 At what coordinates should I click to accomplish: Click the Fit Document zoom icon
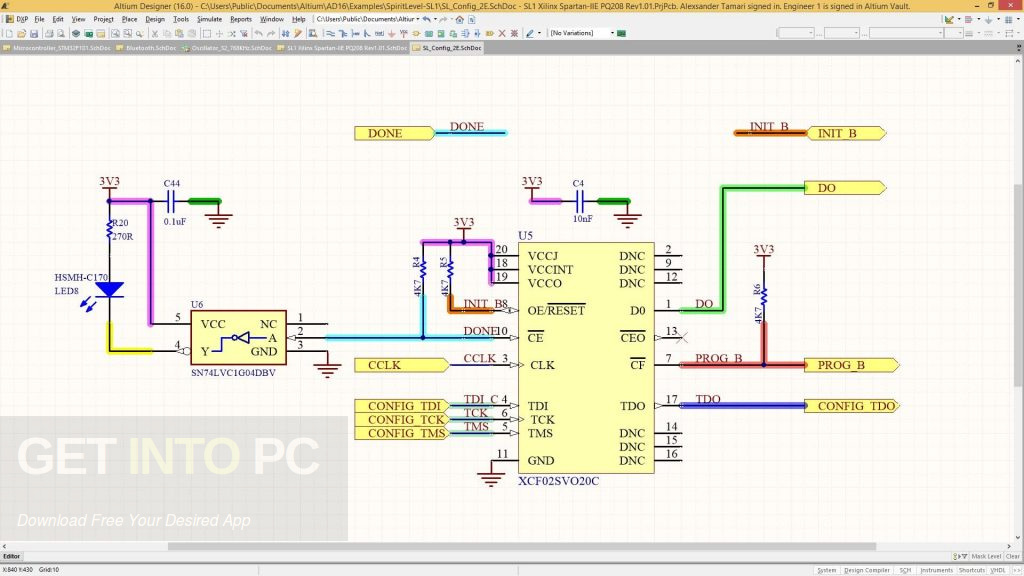(x=115, y=33)
